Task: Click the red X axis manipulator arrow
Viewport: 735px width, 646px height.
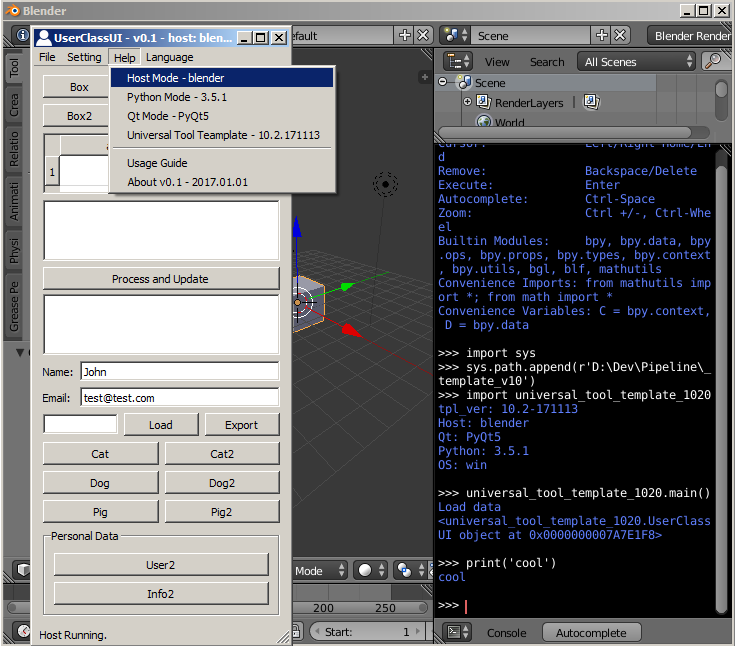Action: [351, 331]
